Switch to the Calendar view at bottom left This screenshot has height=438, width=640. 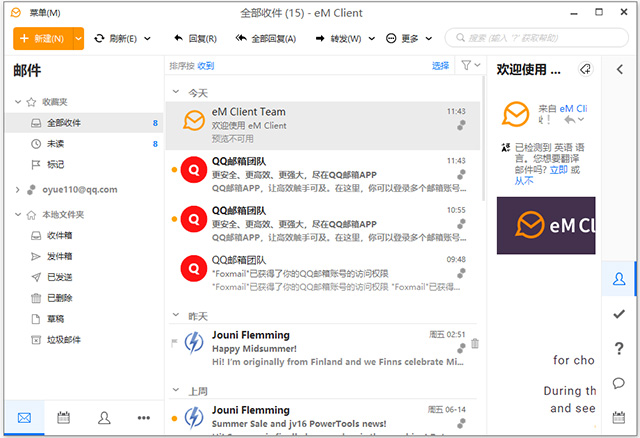(63, 418)
